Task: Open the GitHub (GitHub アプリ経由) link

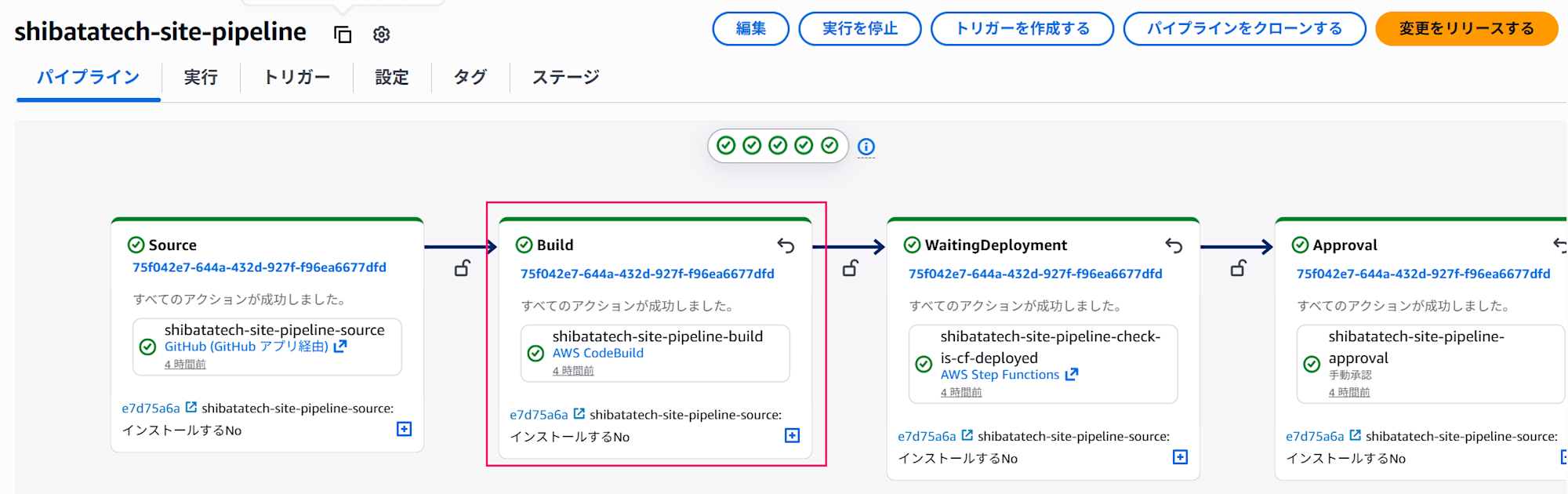Action: [246, 347]
